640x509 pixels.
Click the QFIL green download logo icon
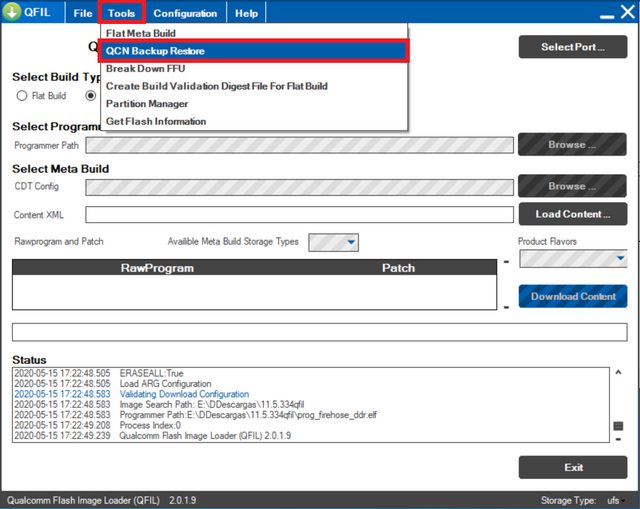12,11
